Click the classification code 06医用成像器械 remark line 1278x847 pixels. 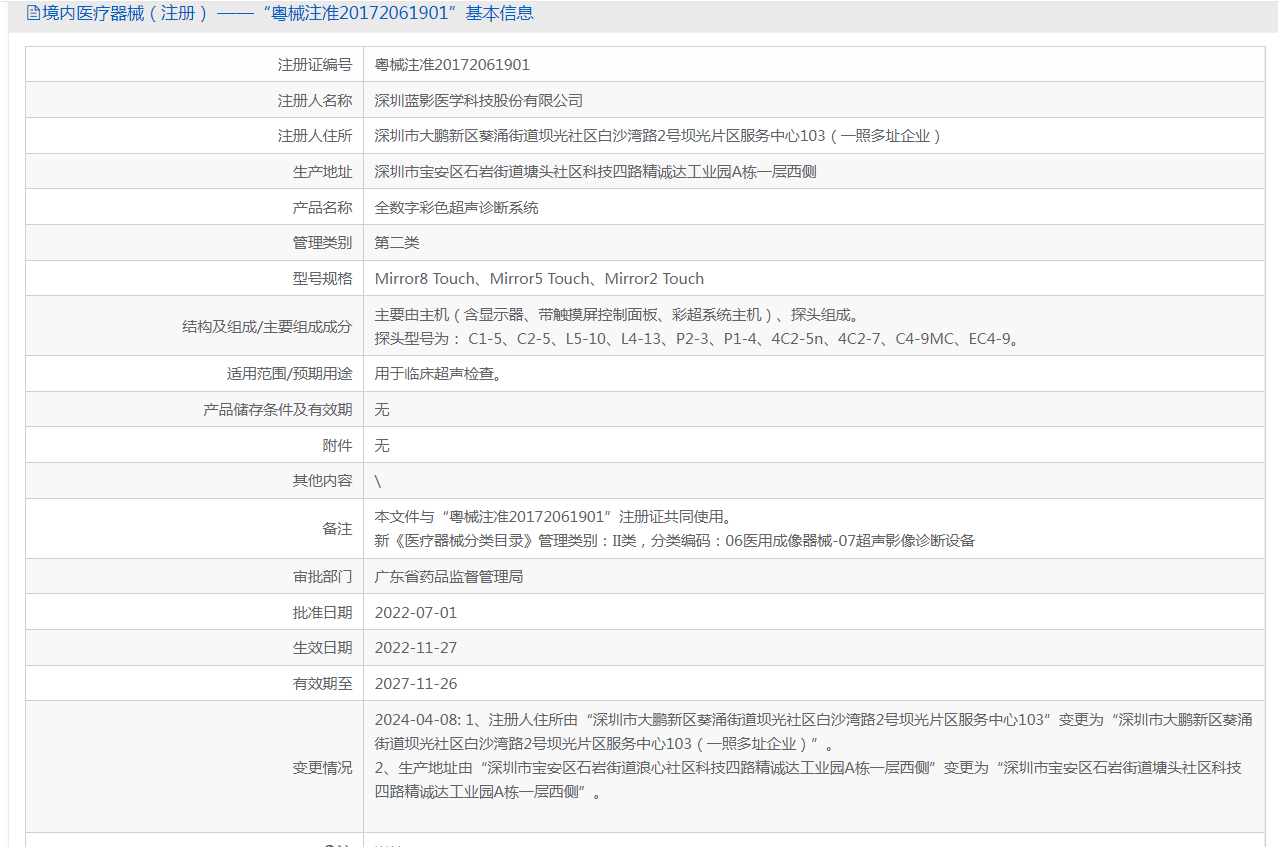click(674, 541)
